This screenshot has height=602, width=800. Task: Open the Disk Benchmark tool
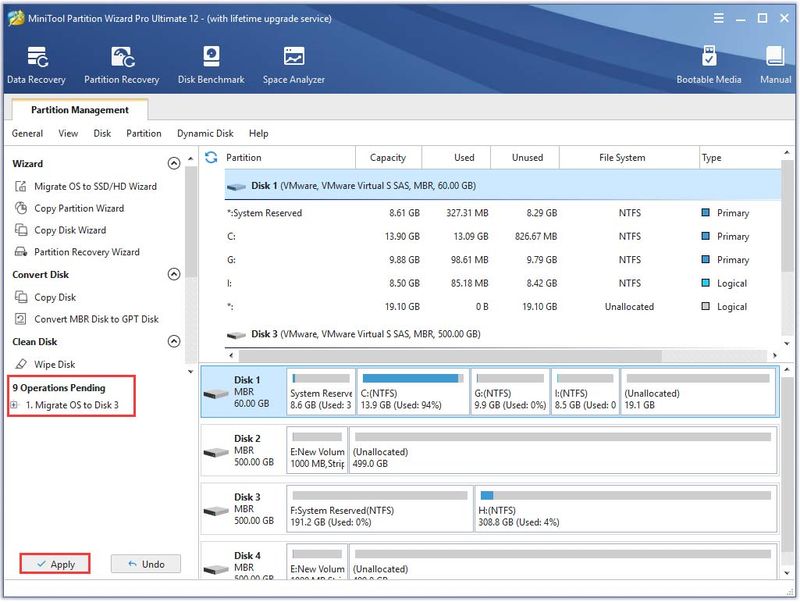[x=211, y=65]
